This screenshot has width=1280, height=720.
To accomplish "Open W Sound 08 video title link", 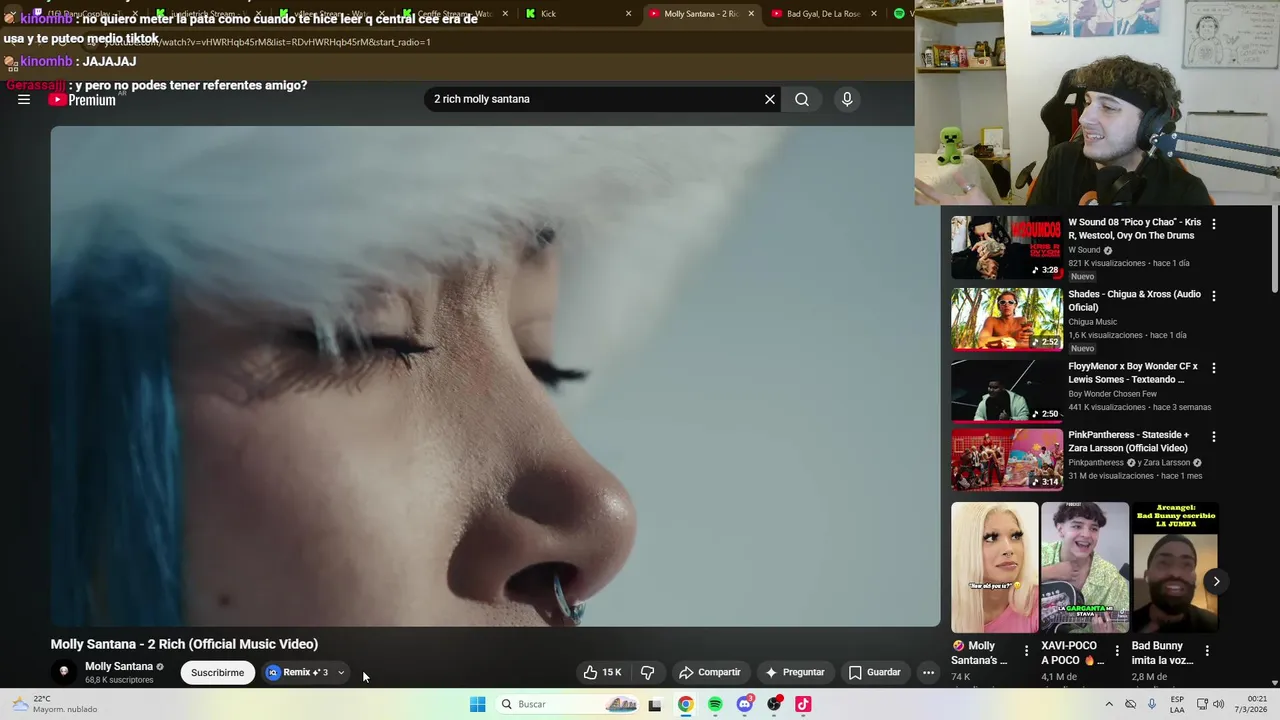I will click(1135, 229).
